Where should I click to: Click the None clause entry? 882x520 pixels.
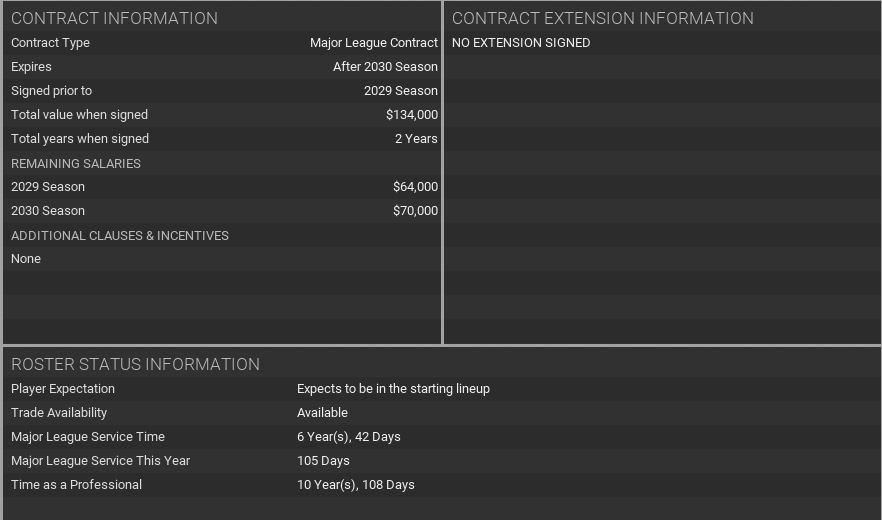pos(26,259)
